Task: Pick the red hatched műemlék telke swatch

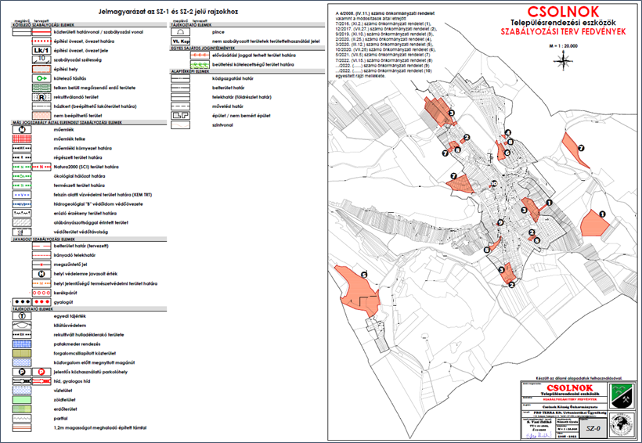Action: click(x=22, y=137)
